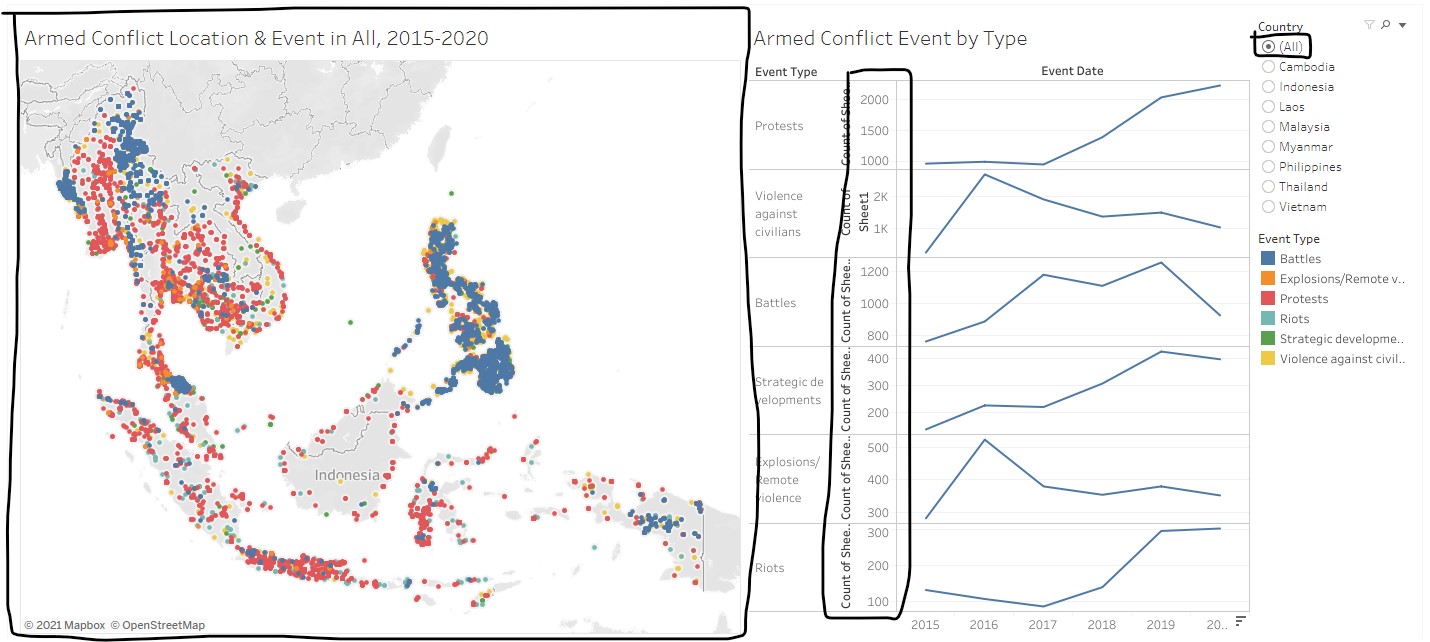Select the (All) radio button under Country

(x=1270, y=46)
